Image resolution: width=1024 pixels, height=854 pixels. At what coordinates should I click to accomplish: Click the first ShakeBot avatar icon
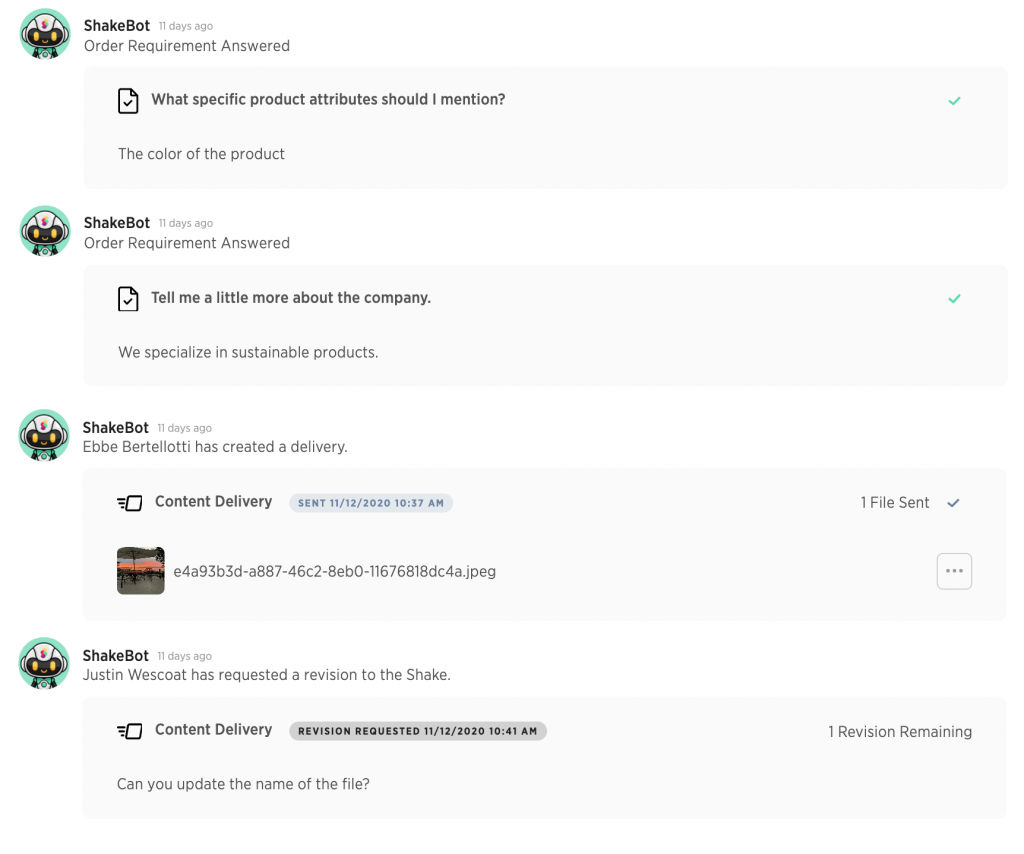(x=45, y=34)
